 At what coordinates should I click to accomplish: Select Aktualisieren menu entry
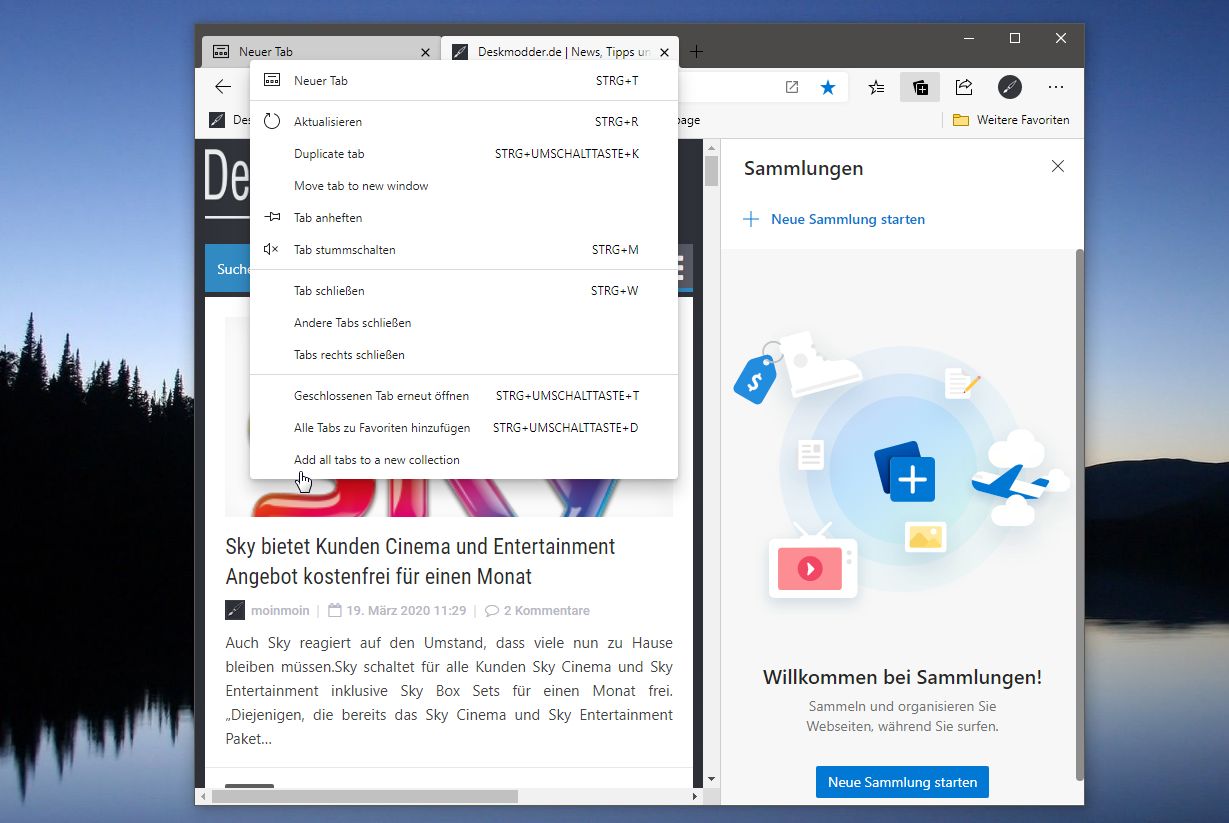tap(464, 122)
